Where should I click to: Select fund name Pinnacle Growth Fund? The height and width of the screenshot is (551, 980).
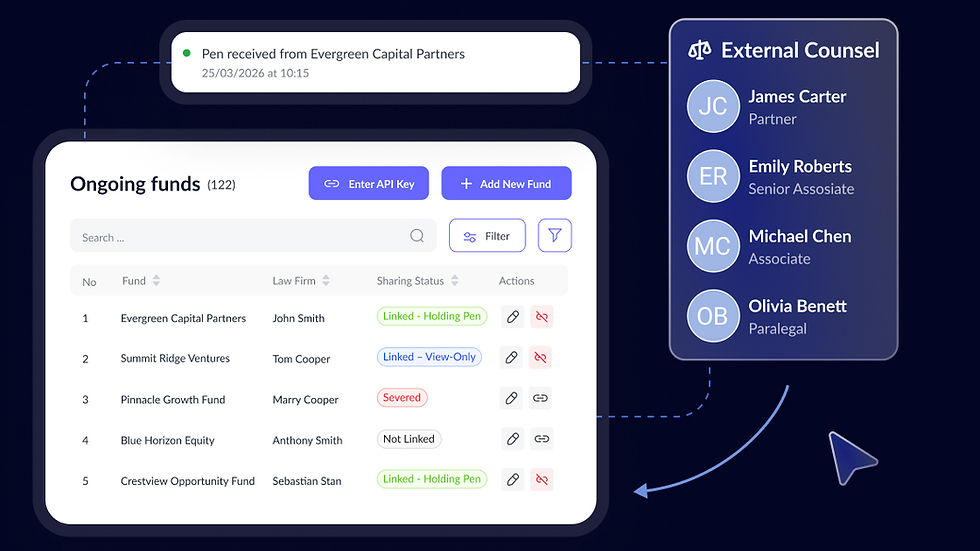[x=172, y=399]
